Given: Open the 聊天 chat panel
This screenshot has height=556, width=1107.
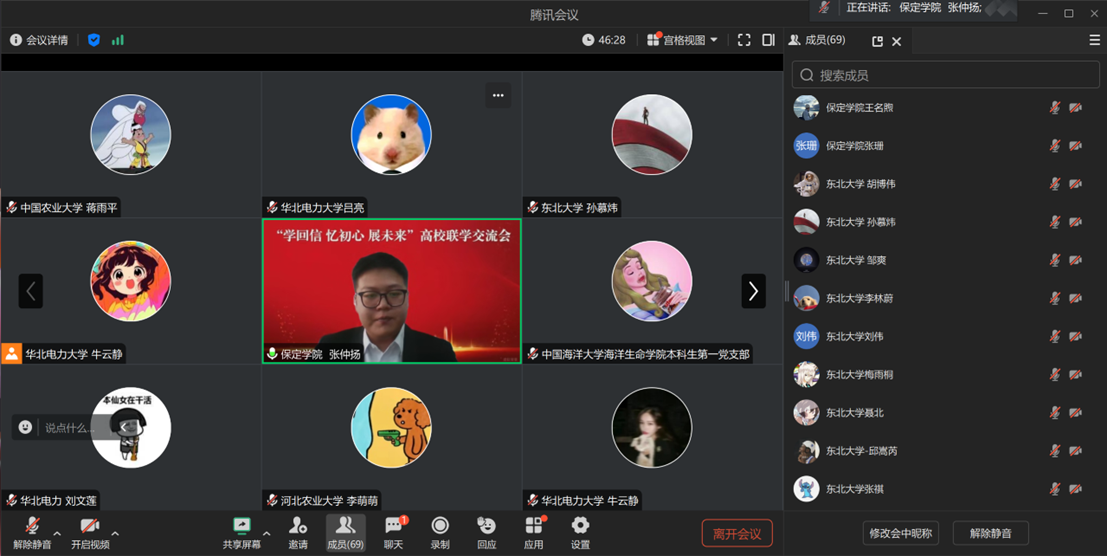Looking at the screenshot, I should click(394, 532).
